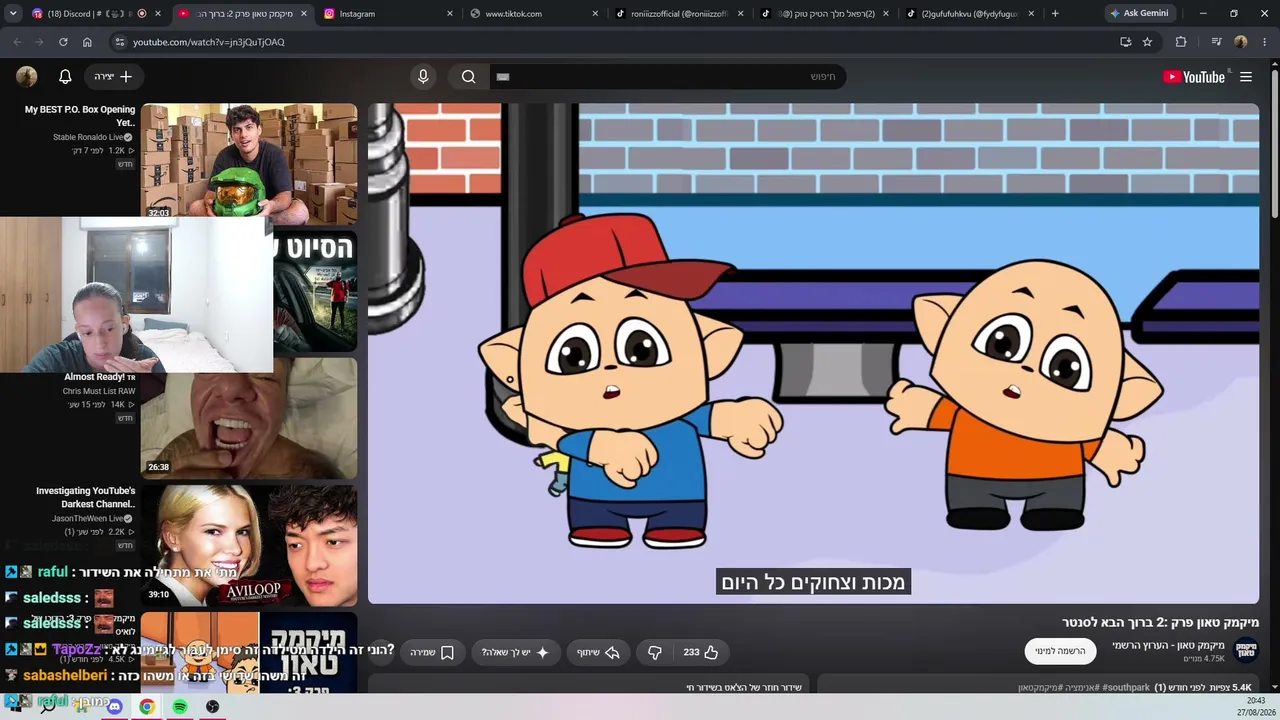Dislike the video with the thumbs-down
The height and width of the screenshot is (720, 1280).
click(x=655, y=652)
